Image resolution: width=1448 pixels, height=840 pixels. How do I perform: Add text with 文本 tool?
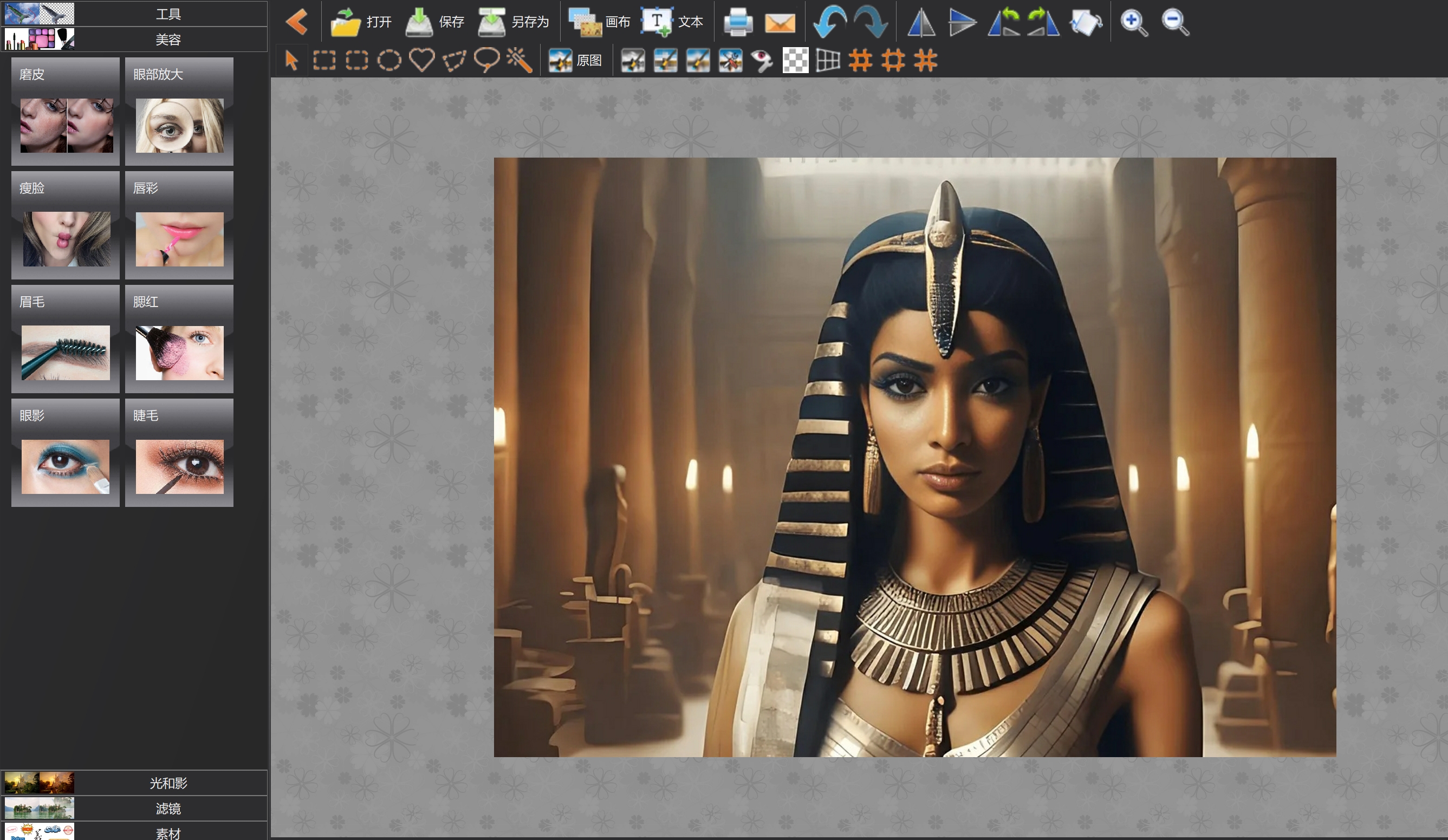click(672, 22)
